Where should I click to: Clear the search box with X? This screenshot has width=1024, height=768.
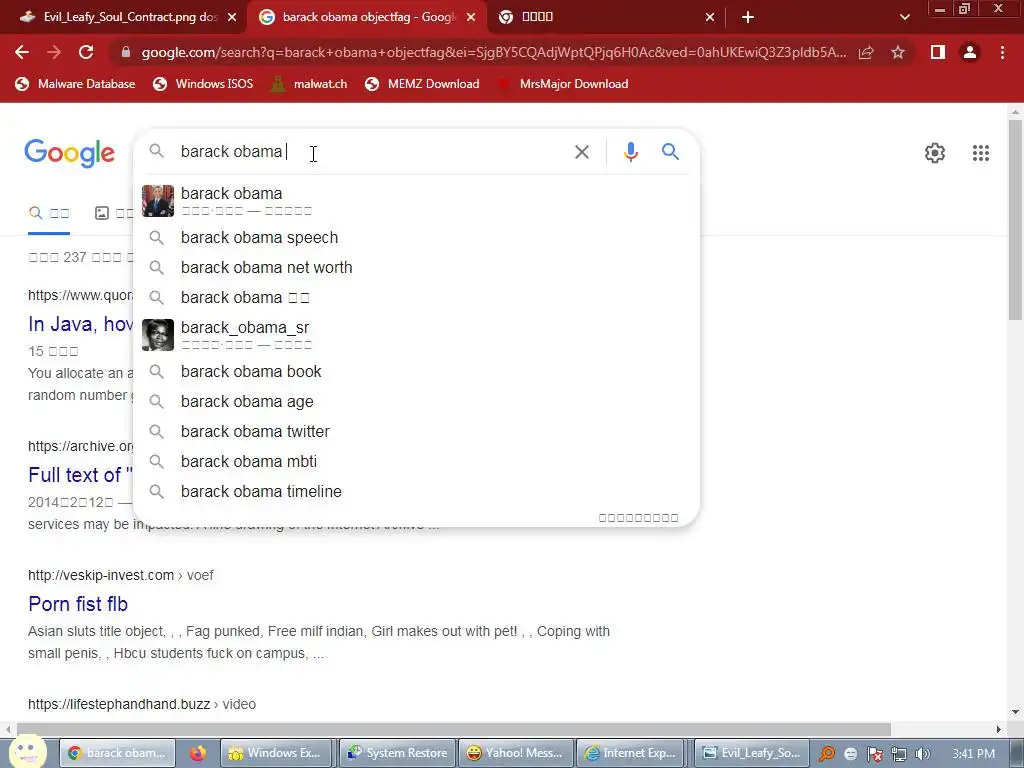pos(581,152)
